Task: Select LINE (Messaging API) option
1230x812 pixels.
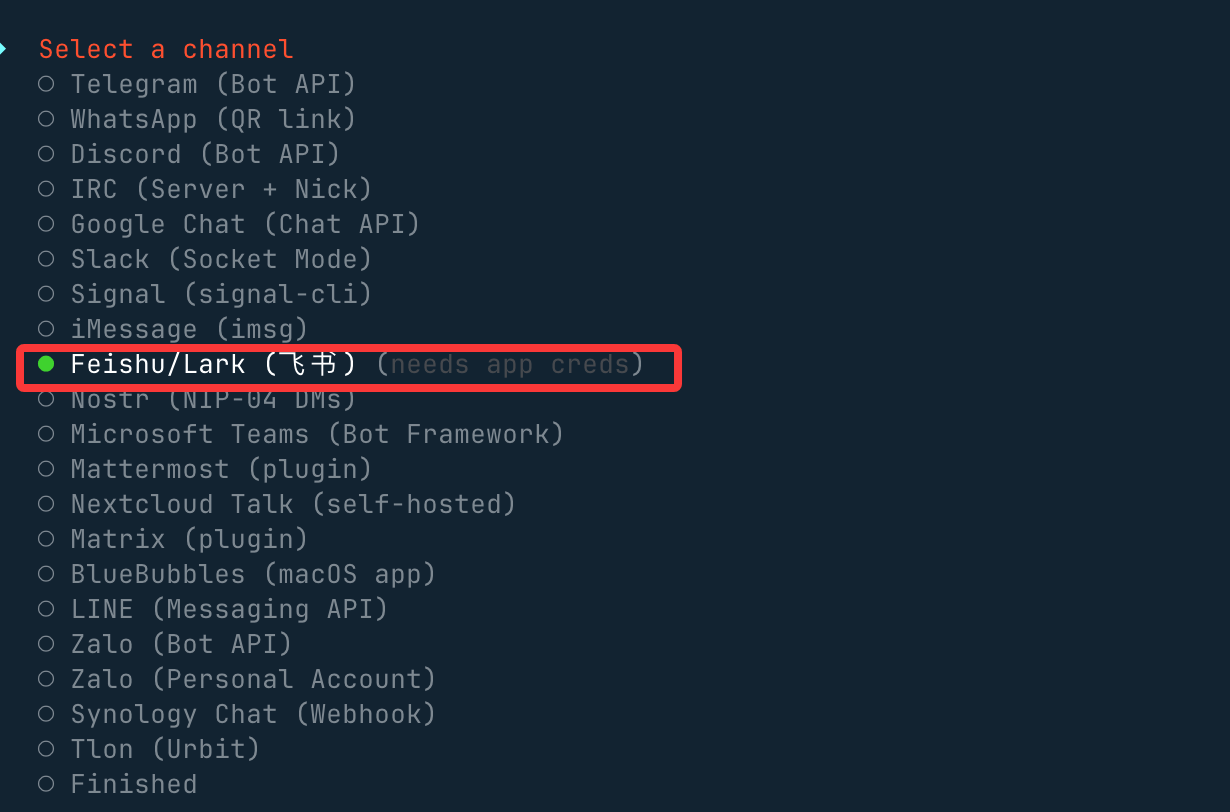Action: coord(46,609)
